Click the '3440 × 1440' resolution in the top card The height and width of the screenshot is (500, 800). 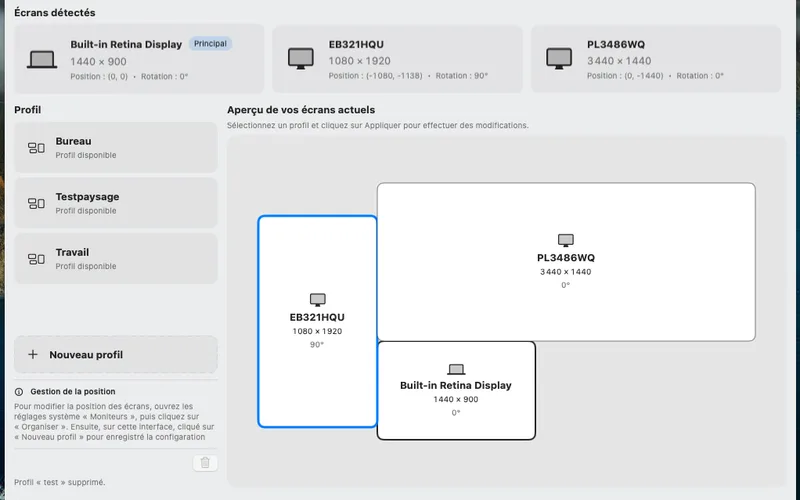click(619, 61)
